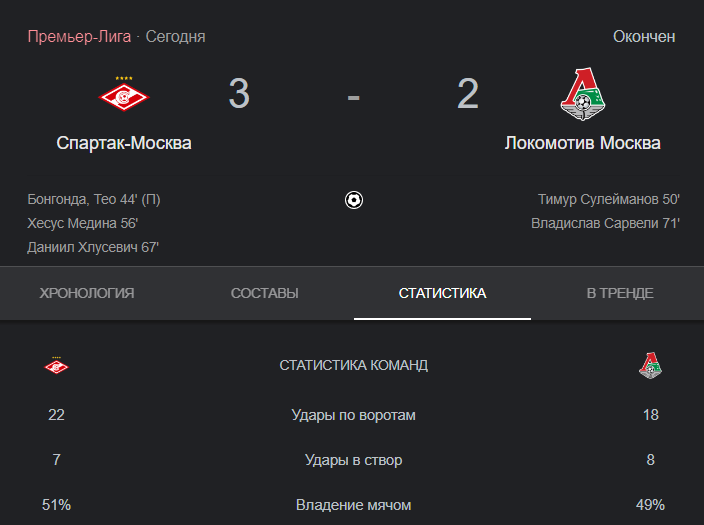704x525 pixels.
Task: Switch to the Составы tab
Action: [264, 293]
